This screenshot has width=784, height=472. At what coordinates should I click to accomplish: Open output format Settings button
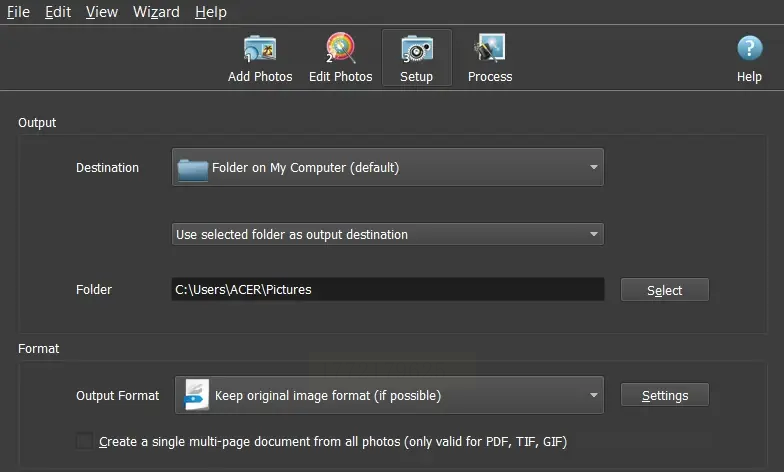664,395
